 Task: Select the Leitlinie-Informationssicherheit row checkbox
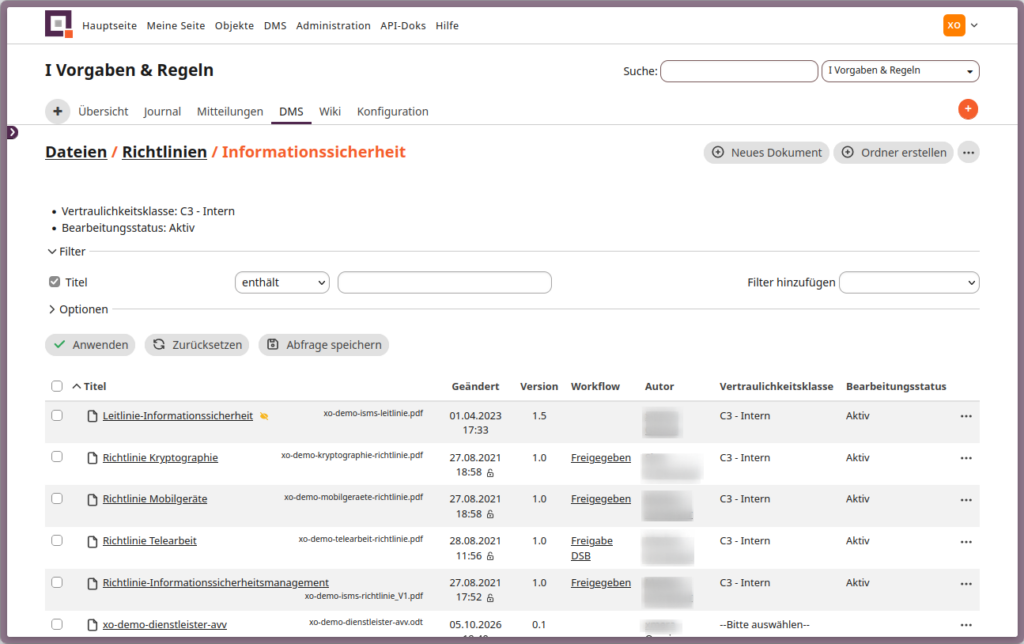(57, 415)
